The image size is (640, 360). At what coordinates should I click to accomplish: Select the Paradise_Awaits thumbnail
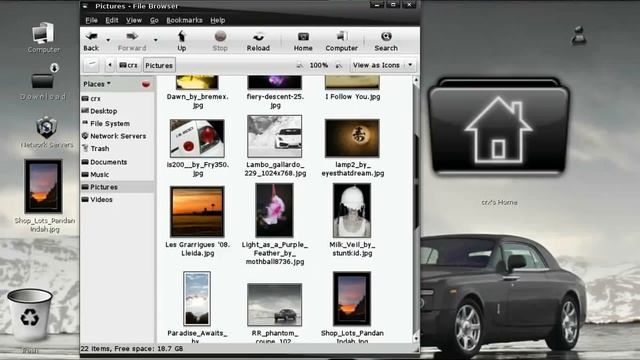(x=197, y=299)
